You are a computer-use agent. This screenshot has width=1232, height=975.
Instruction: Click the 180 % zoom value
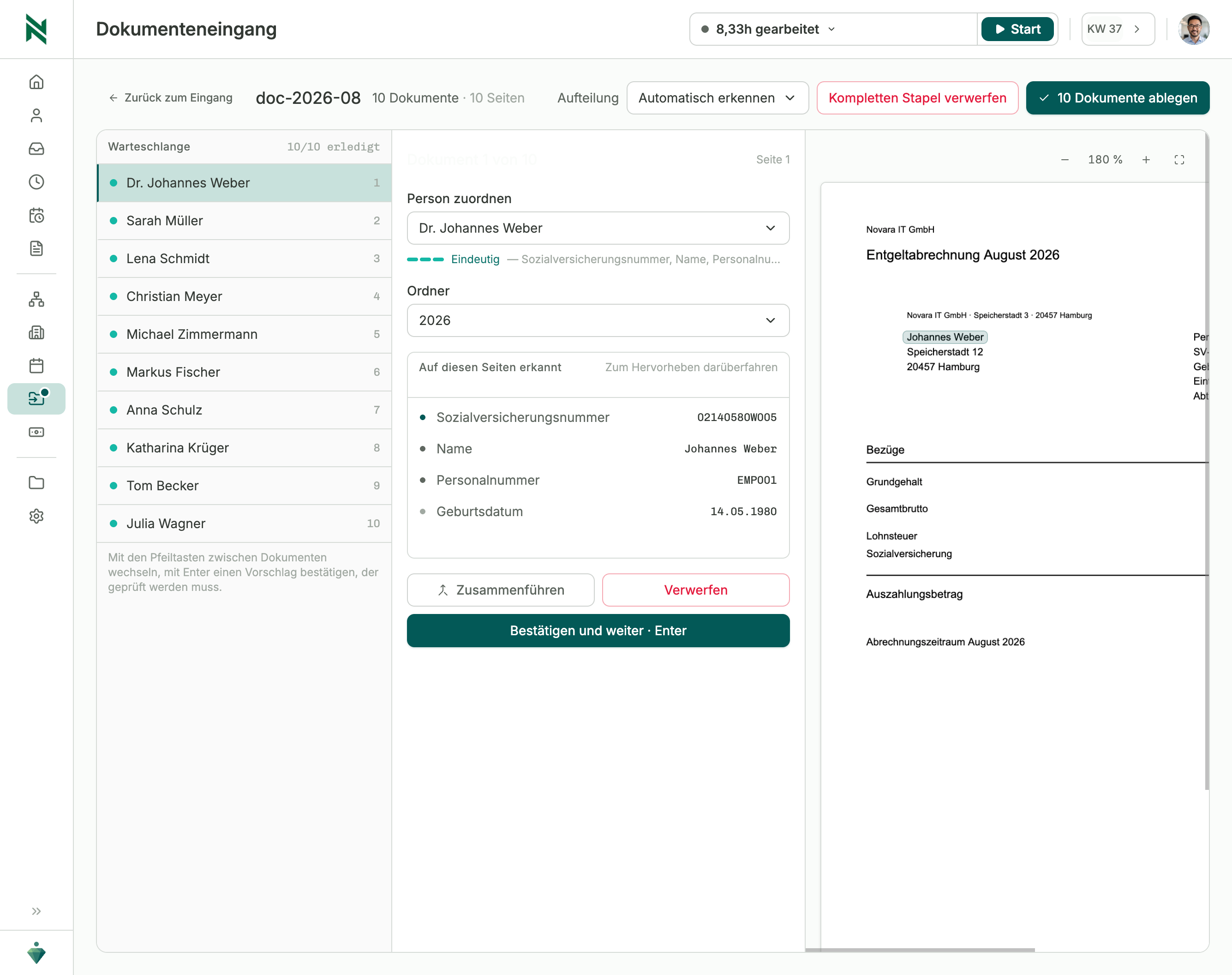coord(1105,160)
